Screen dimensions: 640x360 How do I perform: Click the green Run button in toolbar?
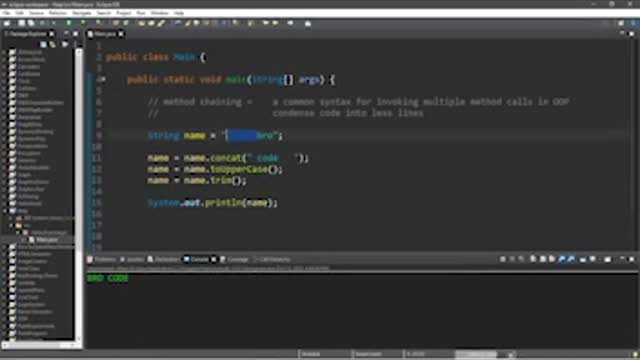tap(69, 23)
